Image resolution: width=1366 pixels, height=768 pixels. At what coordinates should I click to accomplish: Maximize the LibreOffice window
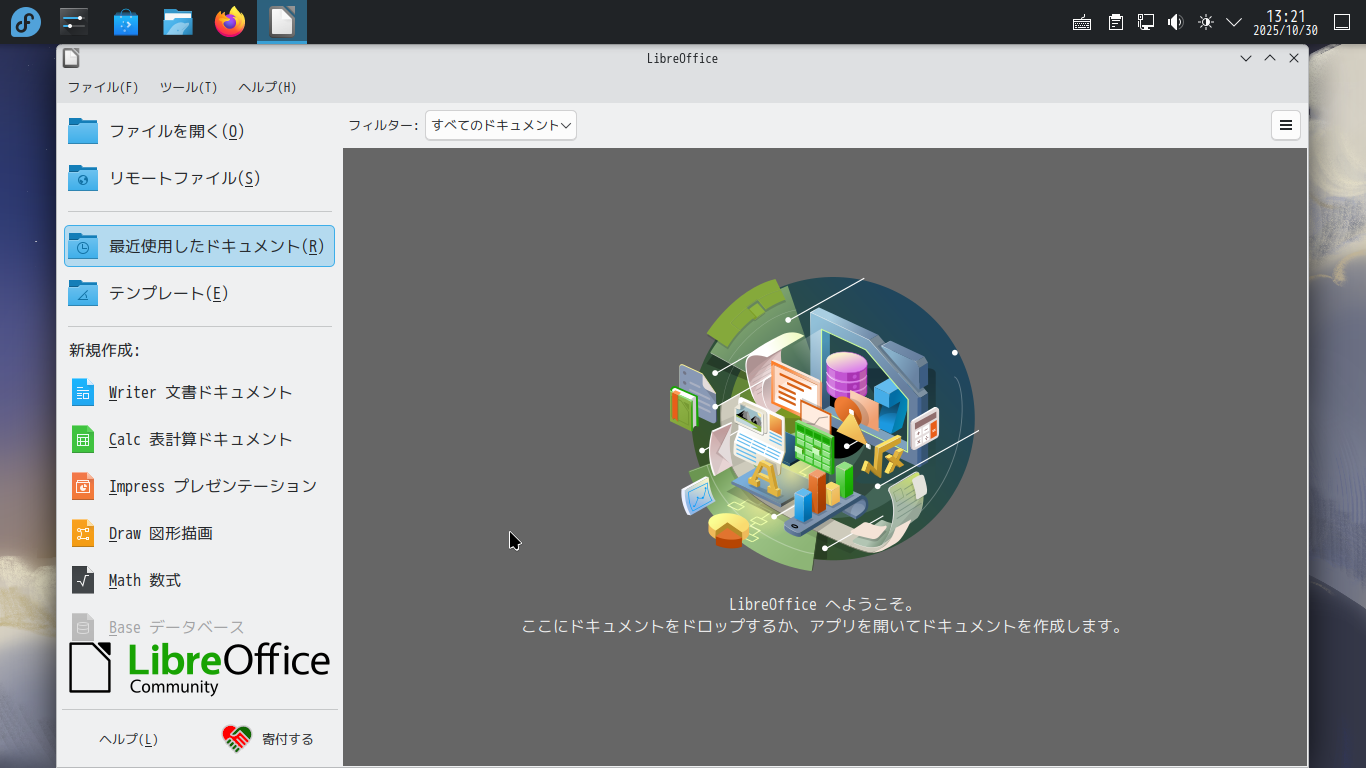(x=1270, y=58)
